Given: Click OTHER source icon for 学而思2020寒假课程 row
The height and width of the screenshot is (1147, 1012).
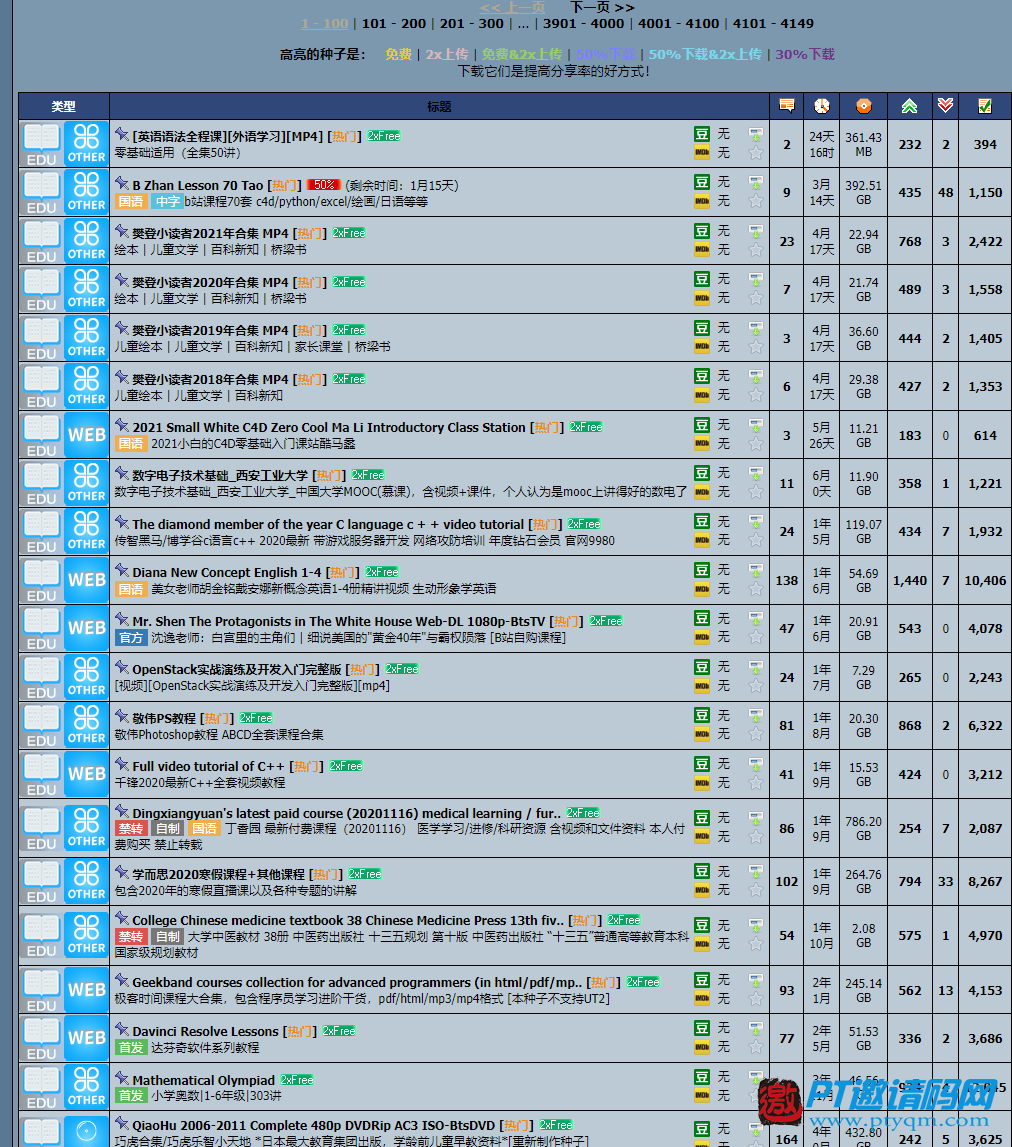Looking at the screenshot, I should 86,881.
